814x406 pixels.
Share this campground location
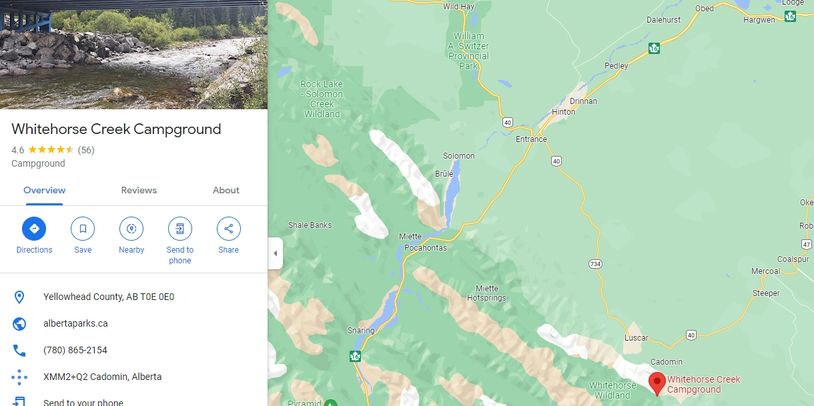[x=228, y=229]
